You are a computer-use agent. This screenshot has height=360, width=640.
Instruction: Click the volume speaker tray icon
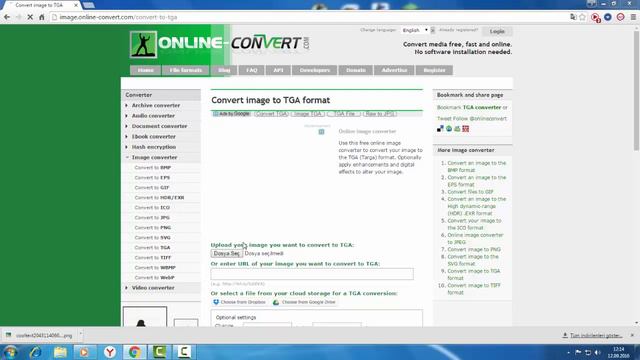pos(598,352)
